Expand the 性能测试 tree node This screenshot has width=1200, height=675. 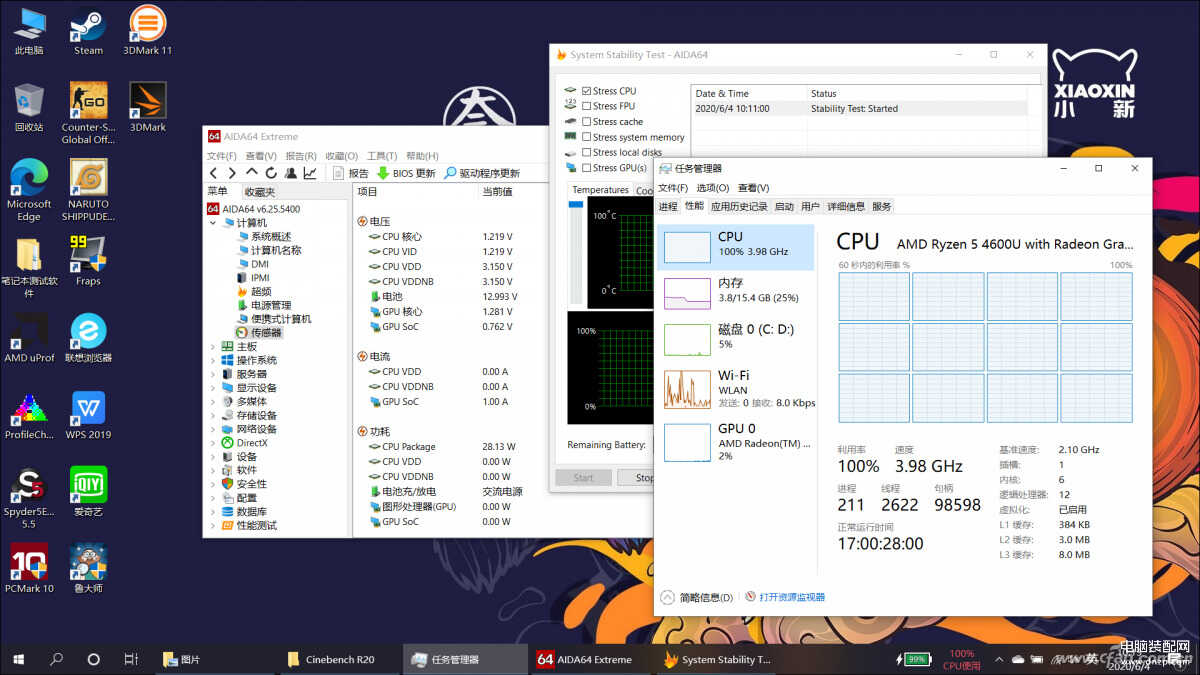[213, 525]
